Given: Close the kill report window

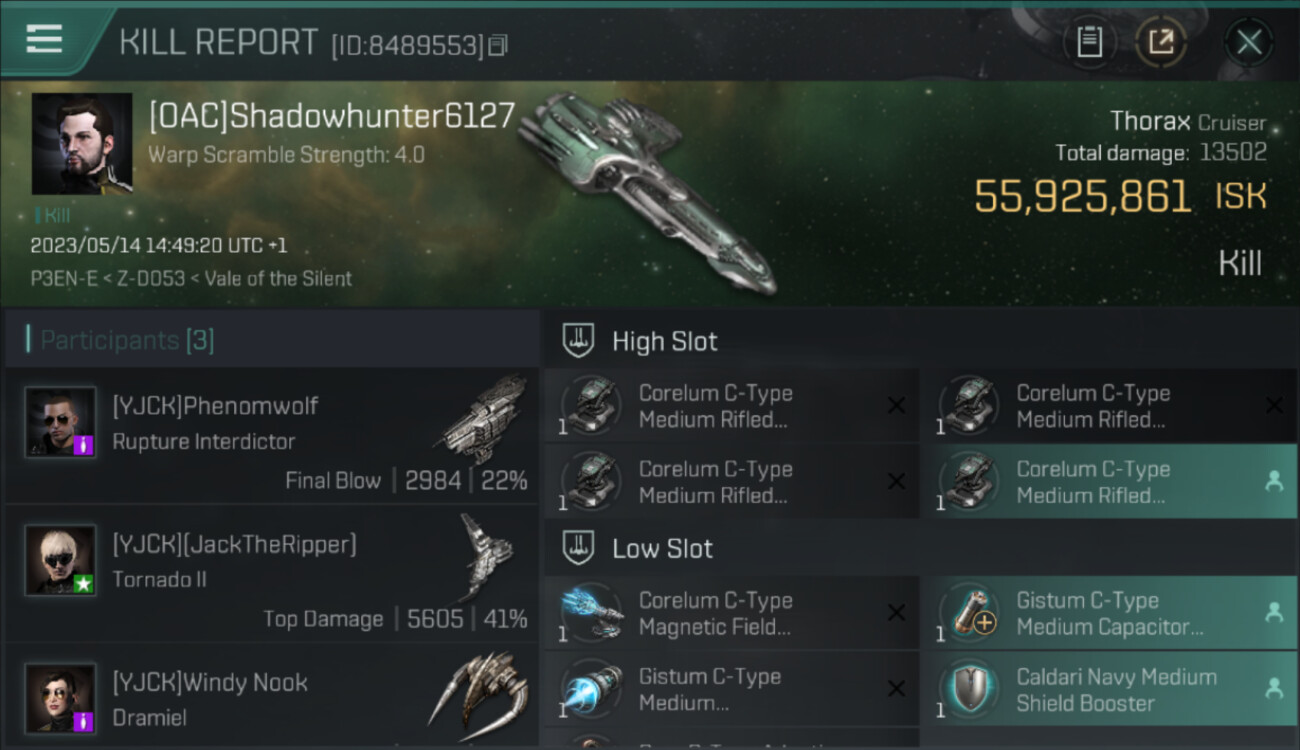Looking at the screenshot, I should click(x=1249, y=42).
